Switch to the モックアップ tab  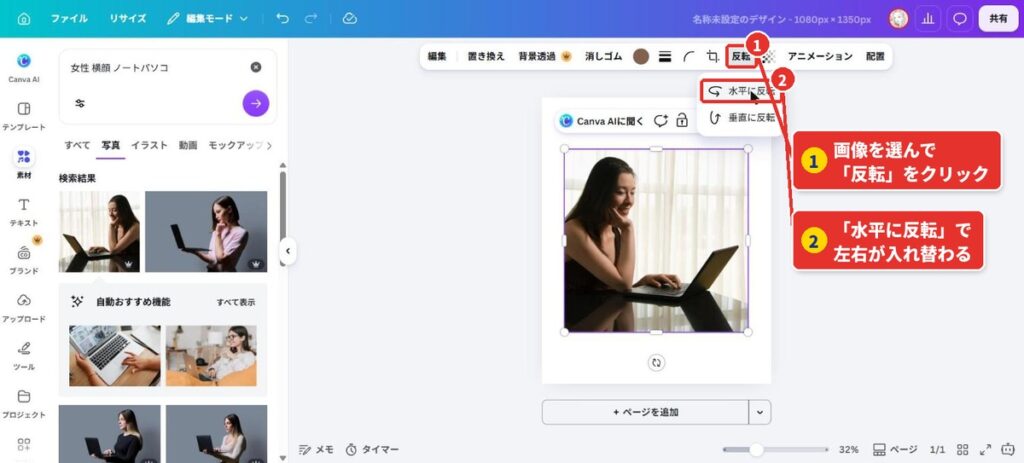tap(235, 145)
